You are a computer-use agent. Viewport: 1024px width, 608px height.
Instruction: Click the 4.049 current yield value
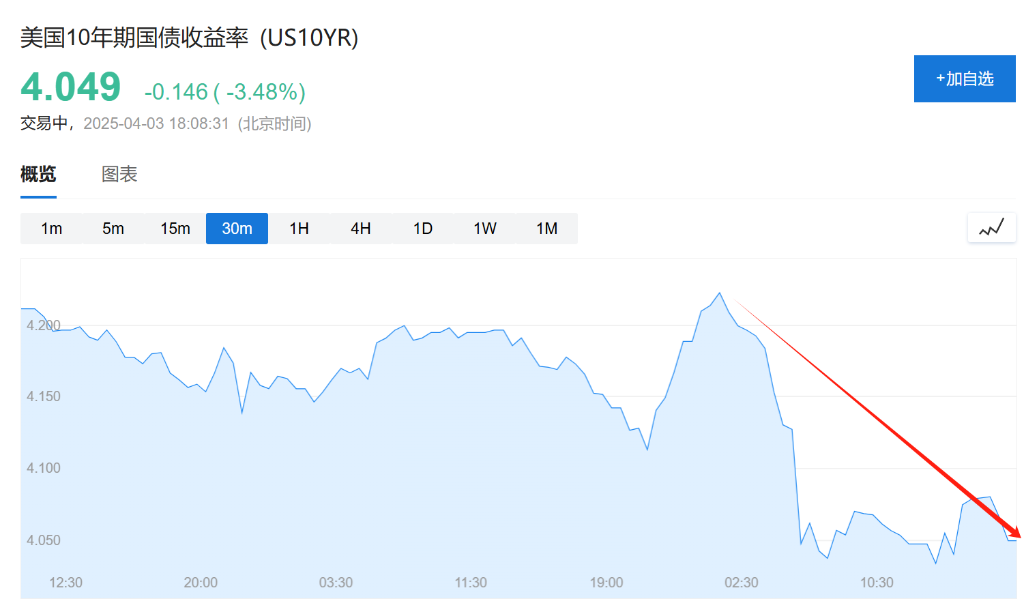tap(71, 88)
